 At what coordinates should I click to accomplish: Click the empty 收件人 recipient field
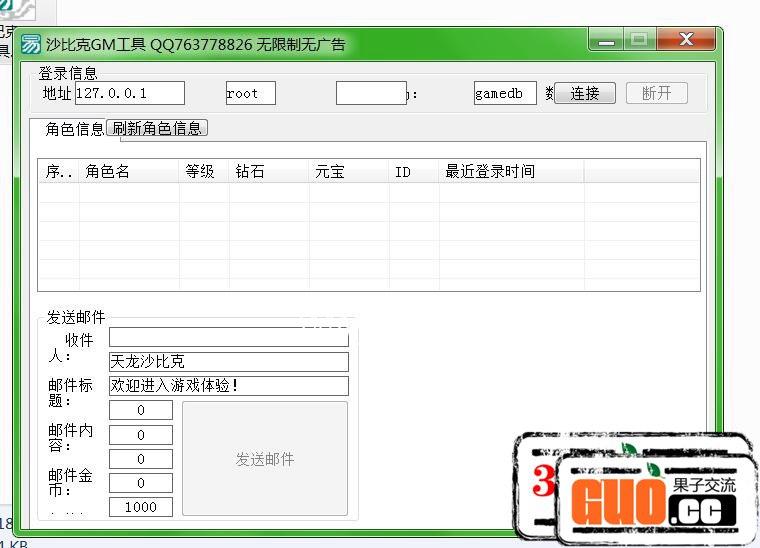[228, 338]
